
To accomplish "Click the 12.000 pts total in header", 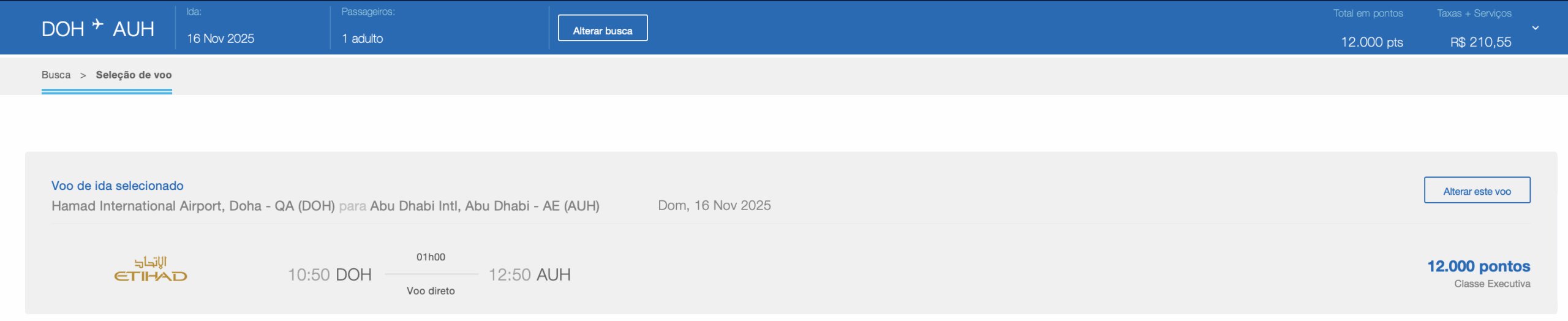I will (1371, 42).
